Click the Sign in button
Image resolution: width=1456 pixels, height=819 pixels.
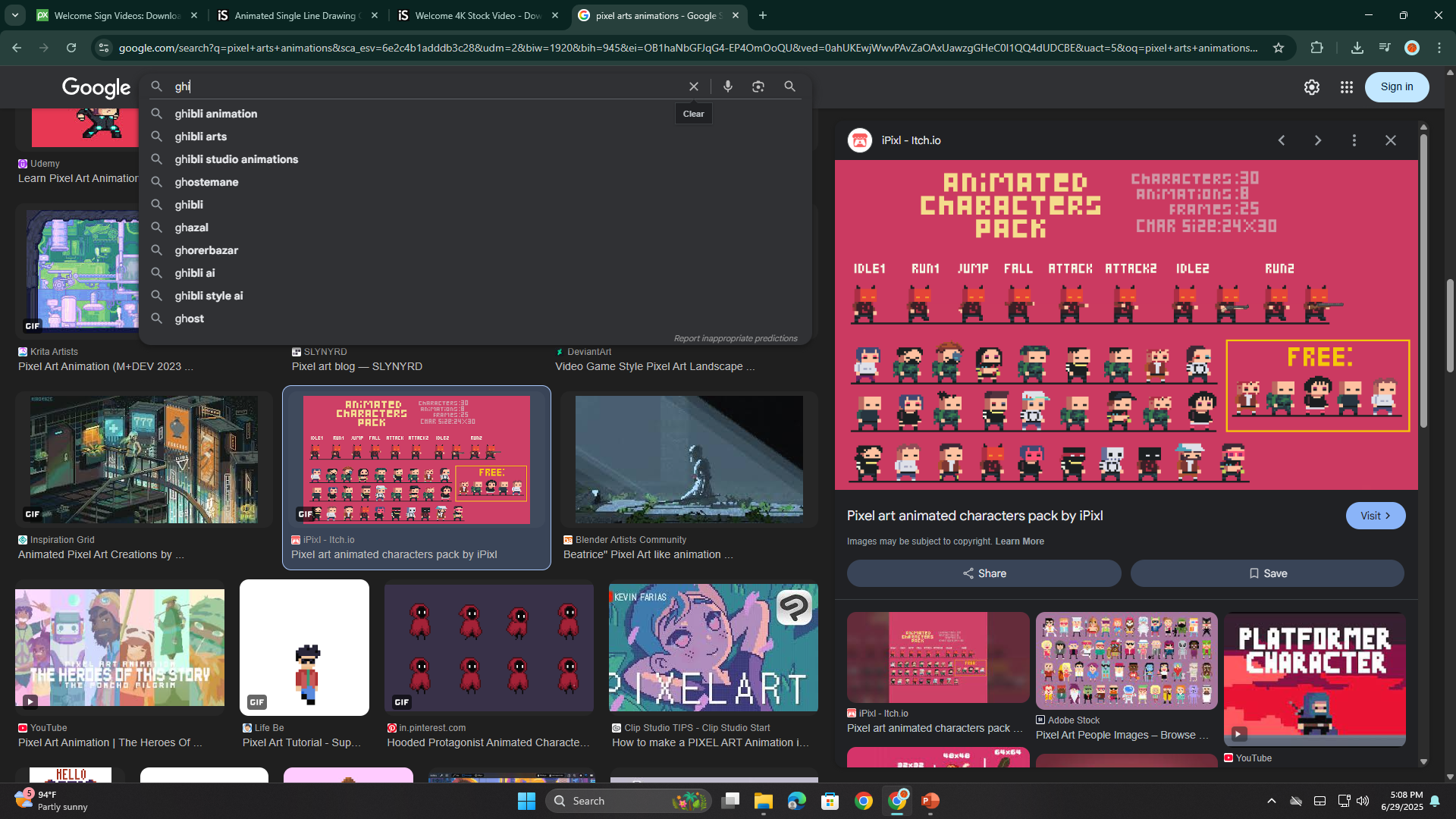1397,87
